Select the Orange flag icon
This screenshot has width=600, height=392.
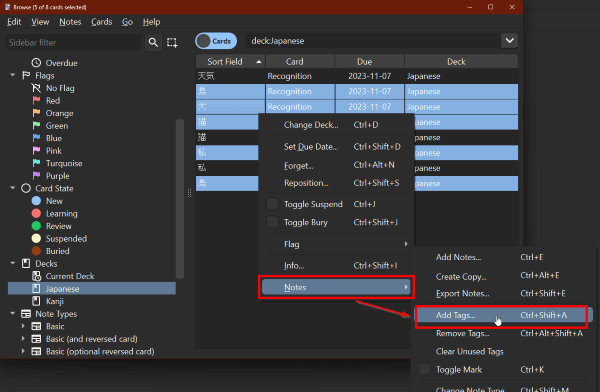(36, 113)
